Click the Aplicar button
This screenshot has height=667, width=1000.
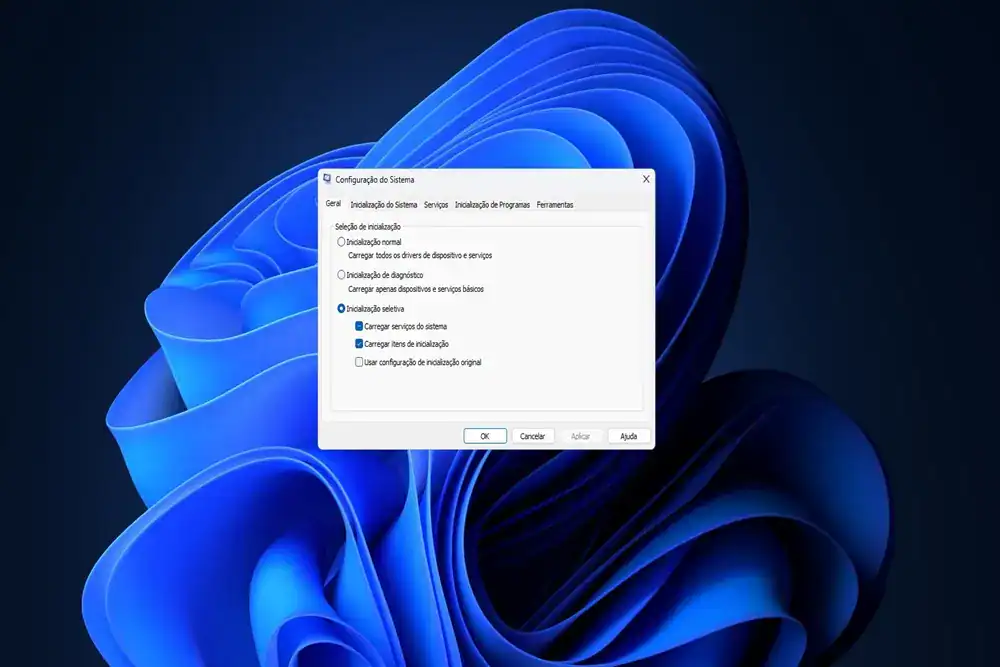tap(580, 436)
